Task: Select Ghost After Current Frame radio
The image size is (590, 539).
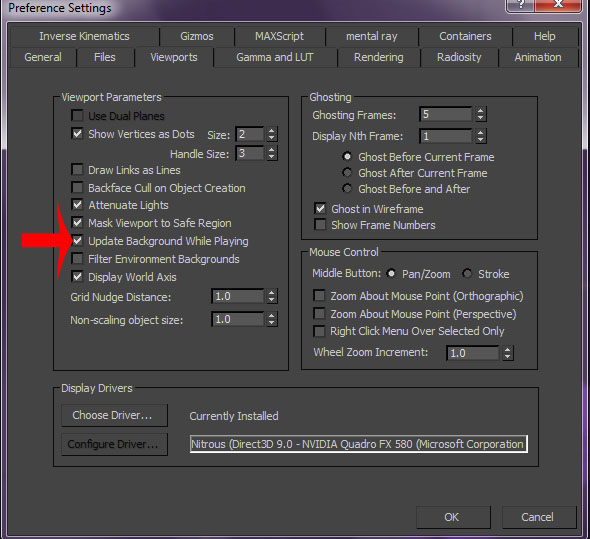Action: tap(347, 172)
